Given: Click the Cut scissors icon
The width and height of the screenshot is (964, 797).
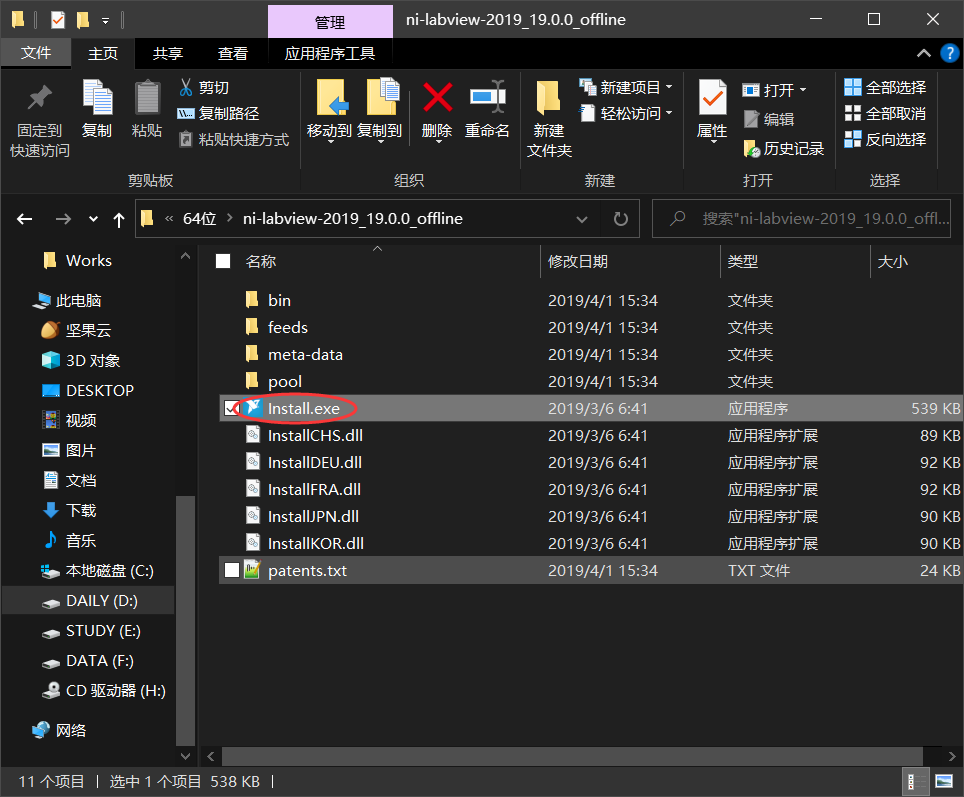Looking at the screenshot, I should [186, 87].
